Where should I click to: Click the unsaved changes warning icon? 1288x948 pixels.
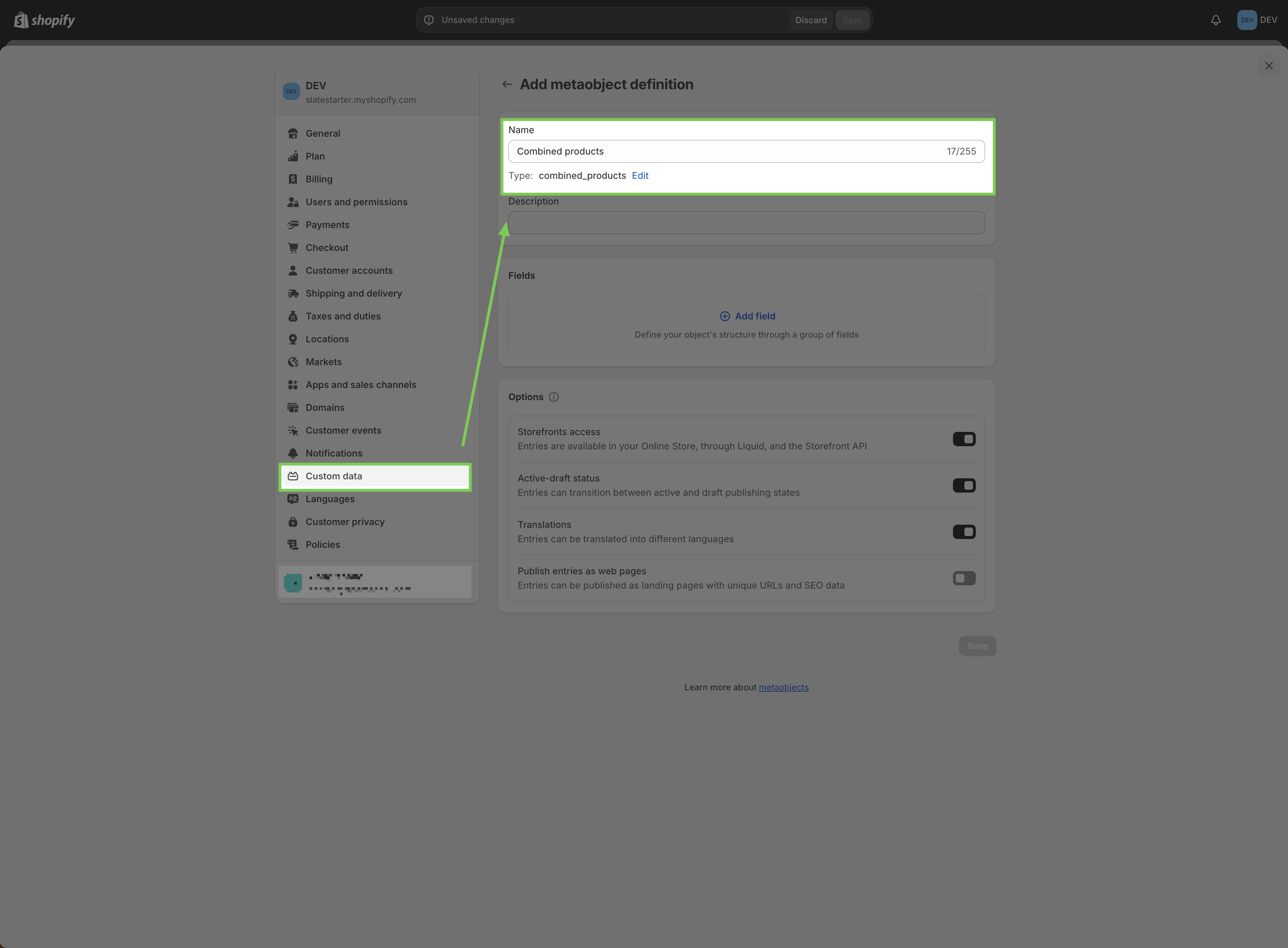tap(429, 20)
